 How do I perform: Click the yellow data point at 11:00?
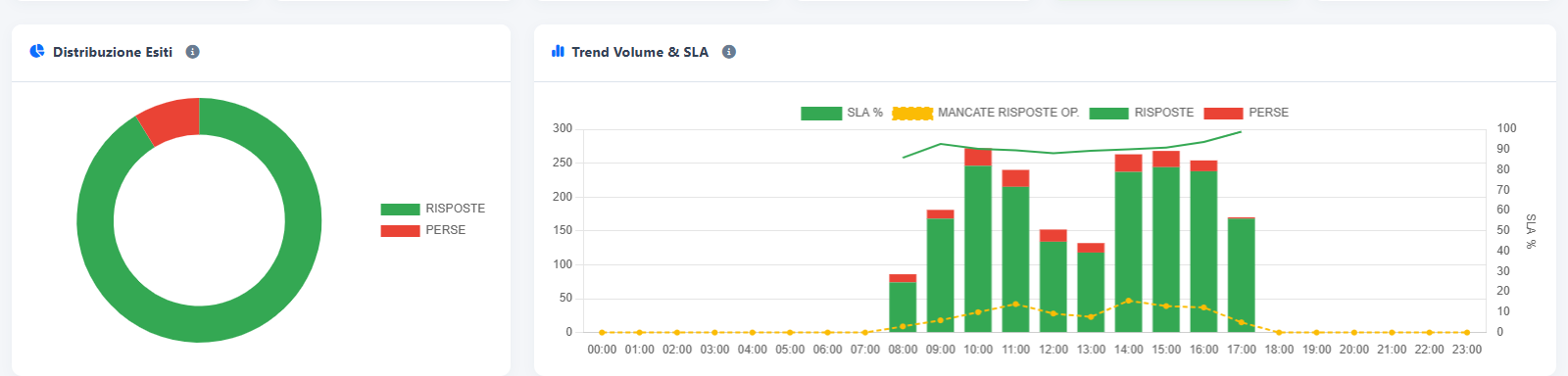1015,305
